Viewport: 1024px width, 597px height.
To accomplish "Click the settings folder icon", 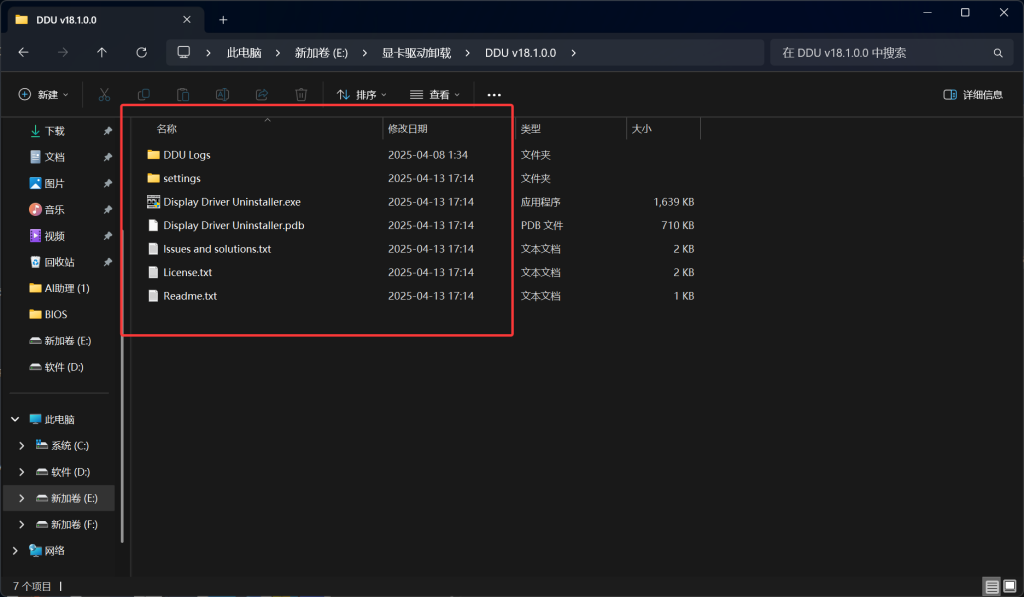I will tap(153, 178).
